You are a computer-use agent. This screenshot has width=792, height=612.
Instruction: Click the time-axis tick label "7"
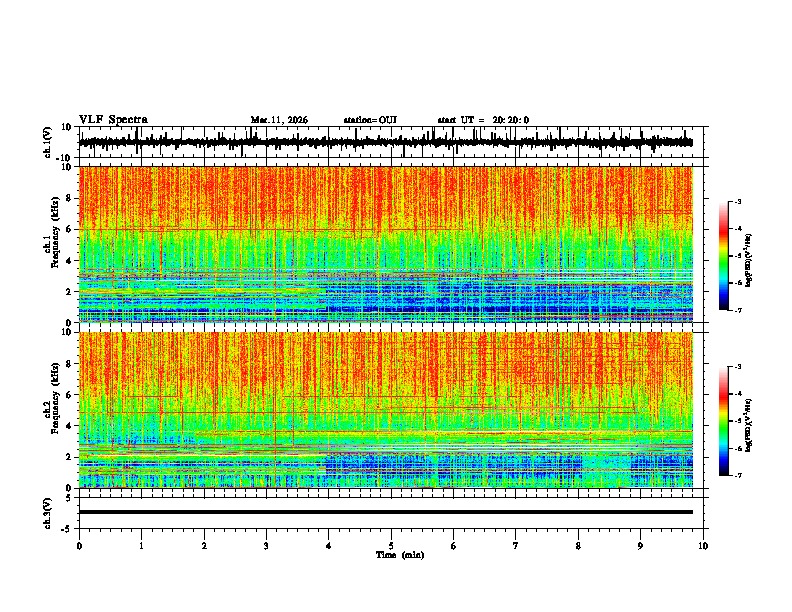(516, 546)
